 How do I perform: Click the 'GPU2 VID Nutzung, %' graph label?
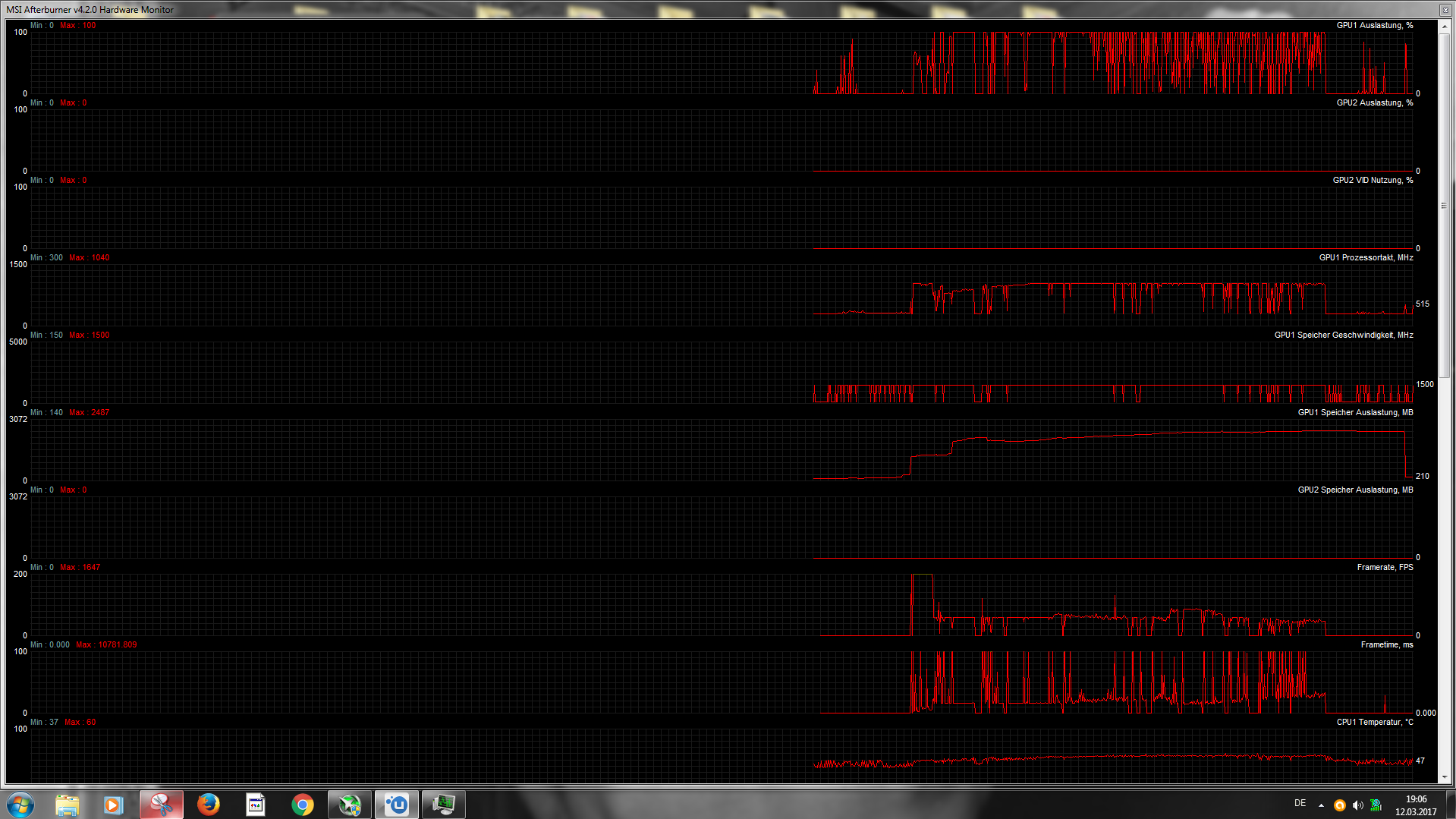point(1373,181)
